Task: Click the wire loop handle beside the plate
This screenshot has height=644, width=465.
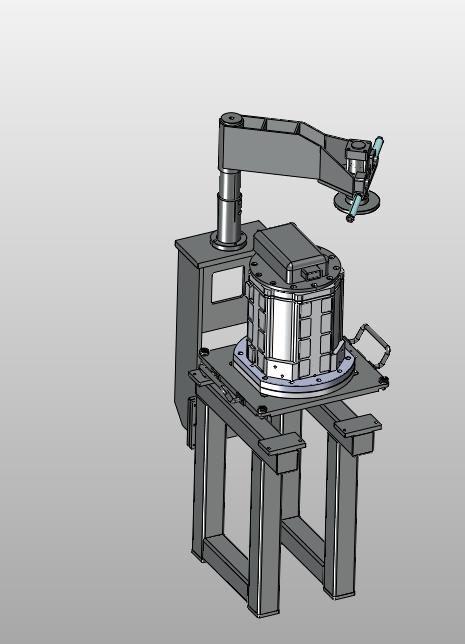Action: click(x=371, y=345)
